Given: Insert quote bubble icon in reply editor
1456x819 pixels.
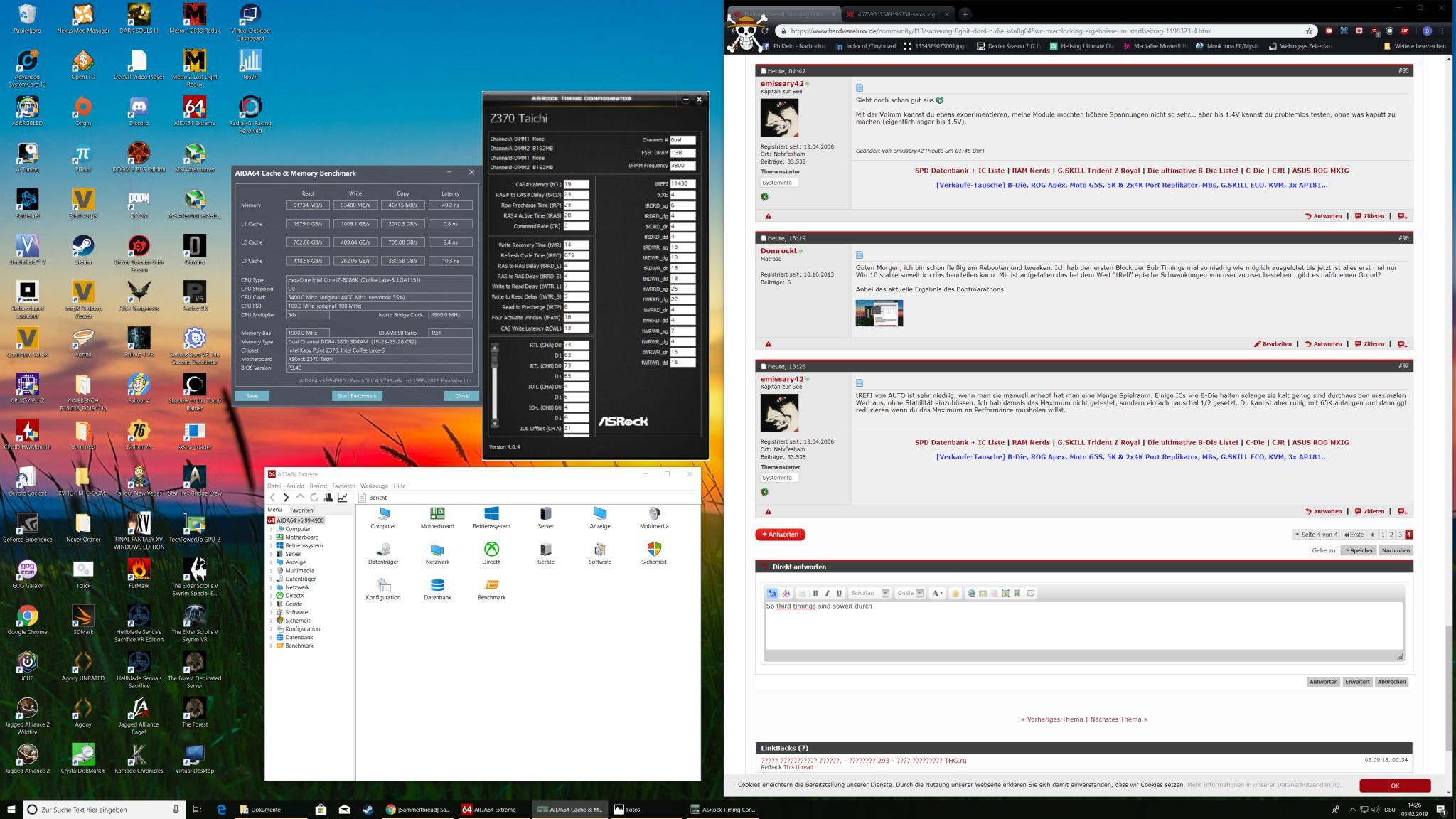Looking at the screenshot, I should 1031,593.
